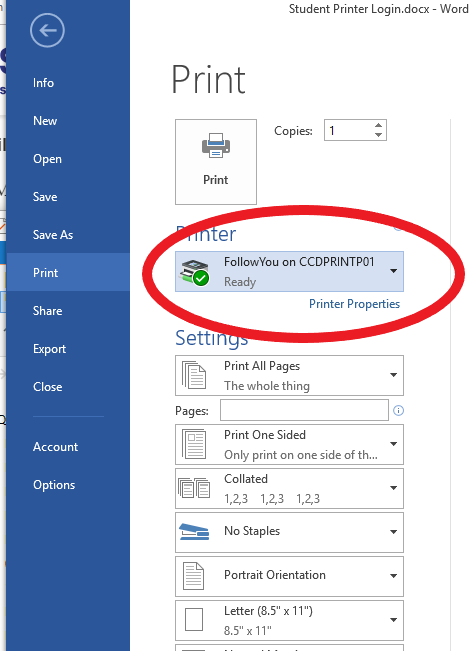Open Word Options

54,485
